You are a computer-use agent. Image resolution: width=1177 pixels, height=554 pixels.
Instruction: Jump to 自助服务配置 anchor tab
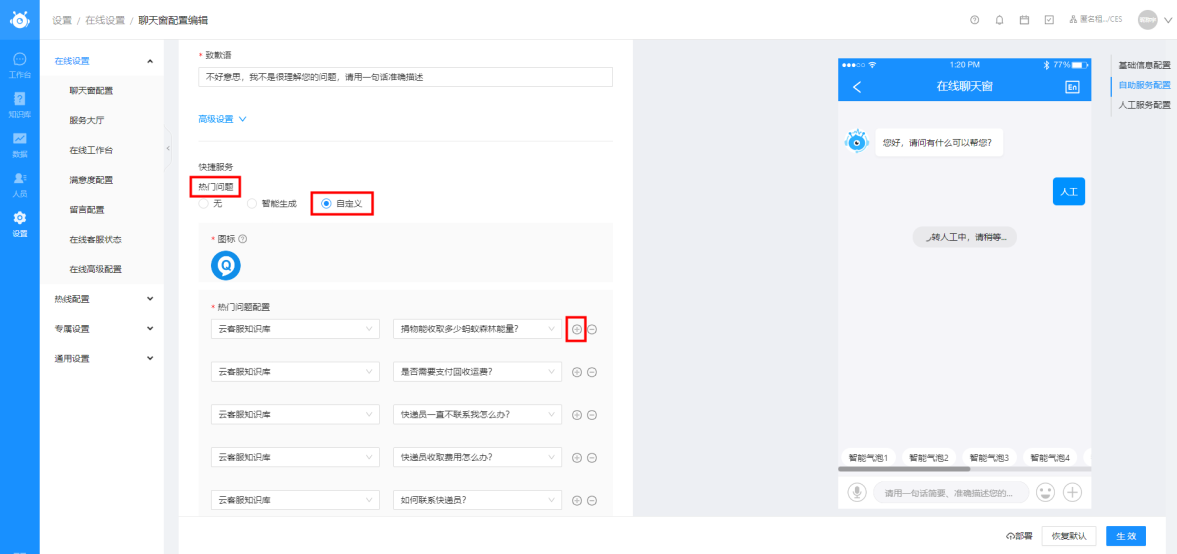click(1144, 86)
